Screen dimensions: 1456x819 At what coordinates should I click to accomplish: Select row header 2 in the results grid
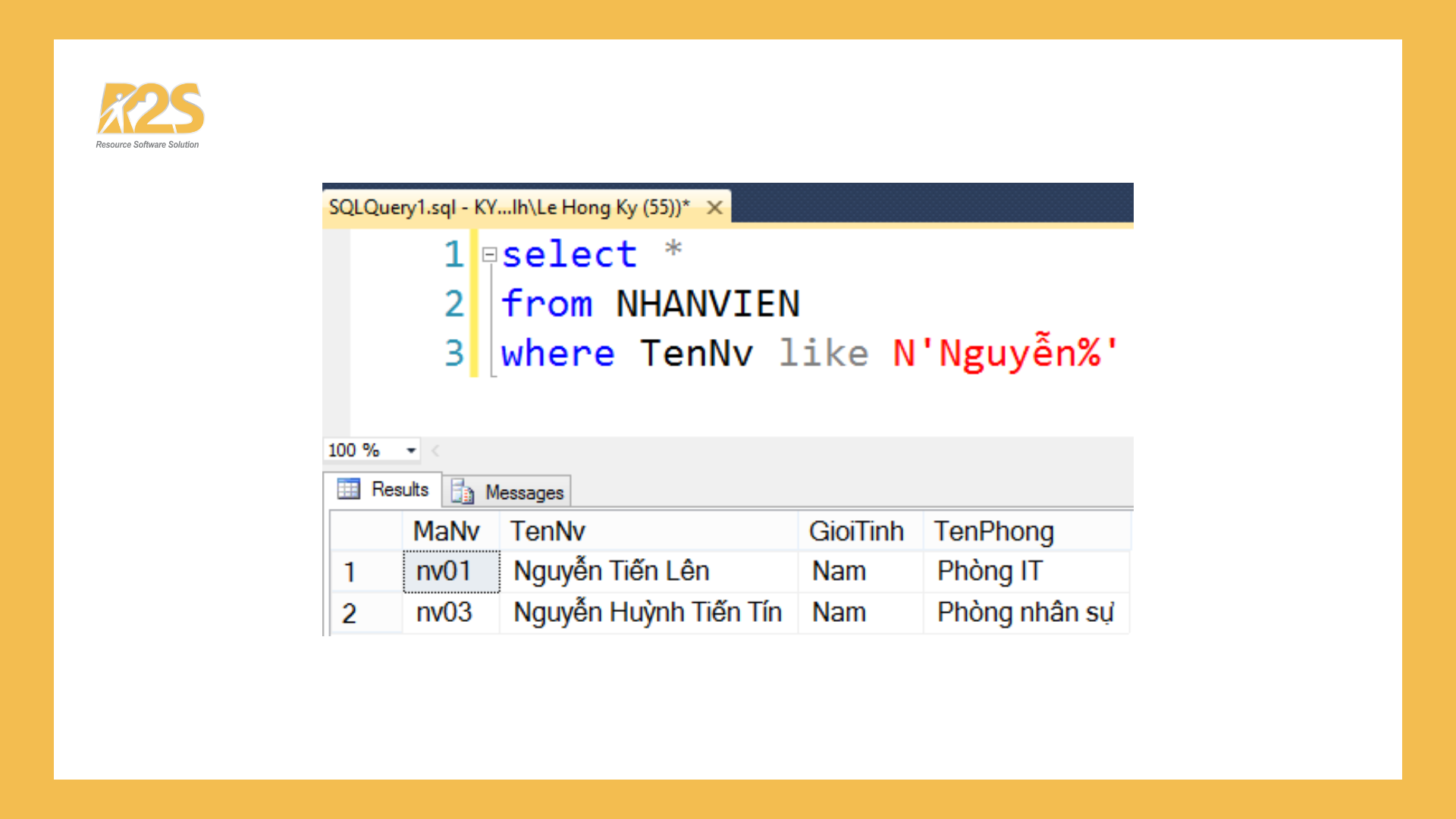(350, 613)
